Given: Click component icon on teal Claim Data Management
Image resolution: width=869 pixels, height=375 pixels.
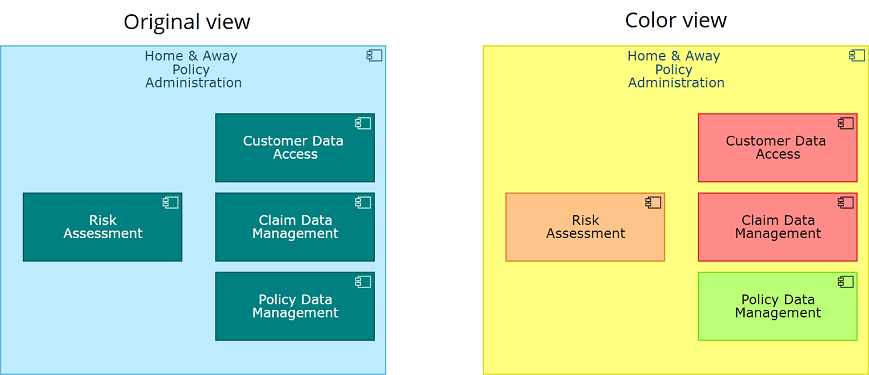Looking at the screenshot, I should tap(363, 203).
